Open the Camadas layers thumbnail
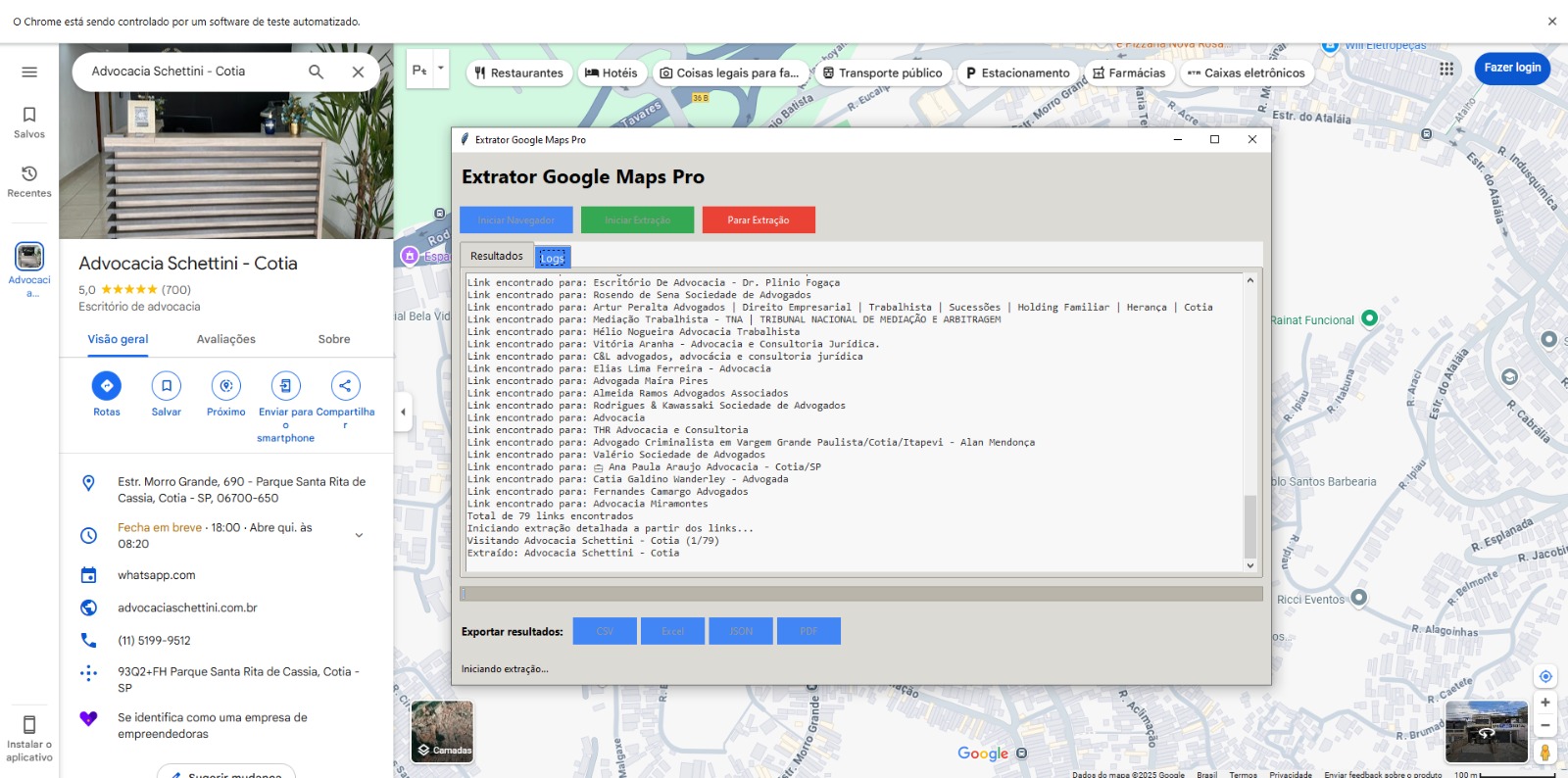 tap(442, 731)
